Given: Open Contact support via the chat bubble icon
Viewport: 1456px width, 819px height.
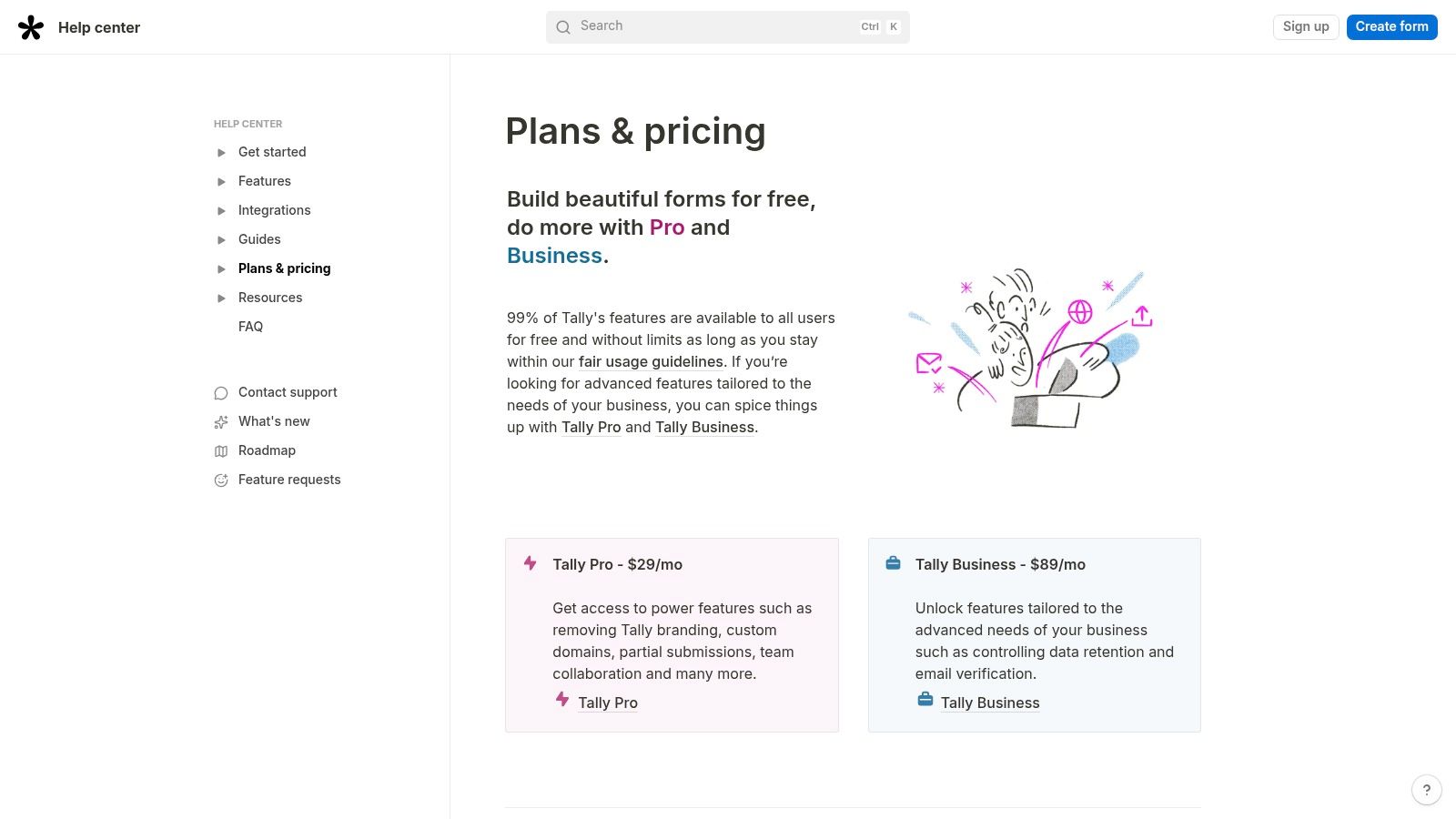Looking at the screenshot, I should click(221, 392).
